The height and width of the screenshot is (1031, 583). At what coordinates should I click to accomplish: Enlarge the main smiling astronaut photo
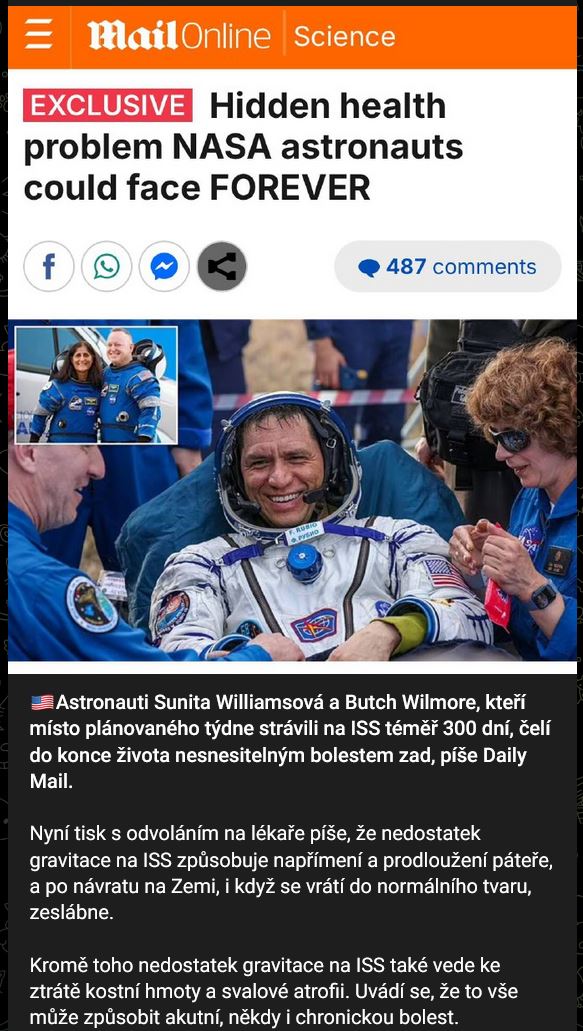pyautogui.click(x=292, y=490)
